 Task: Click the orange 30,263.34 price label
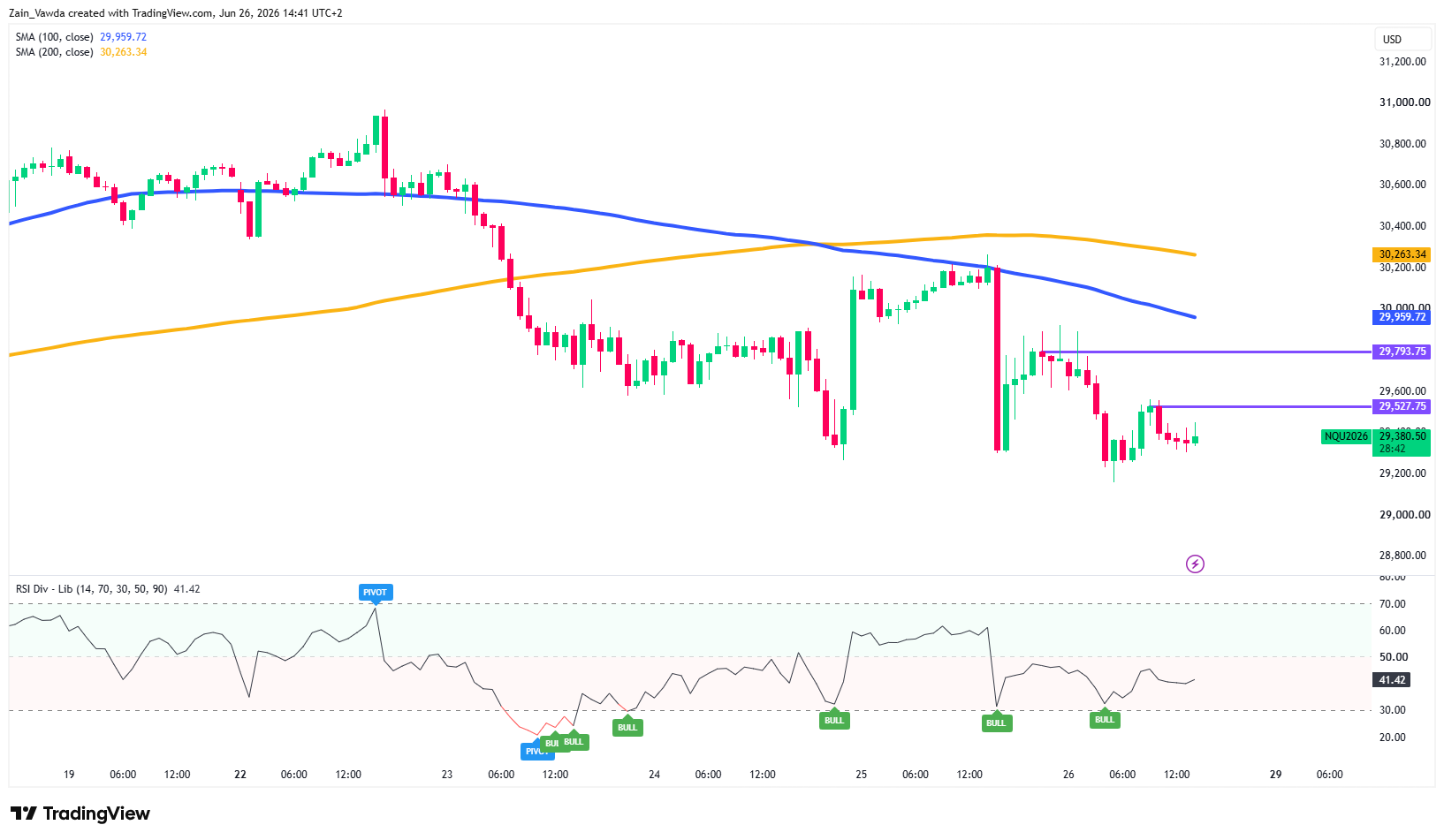pyautogui.click(x=1401, y=254)
